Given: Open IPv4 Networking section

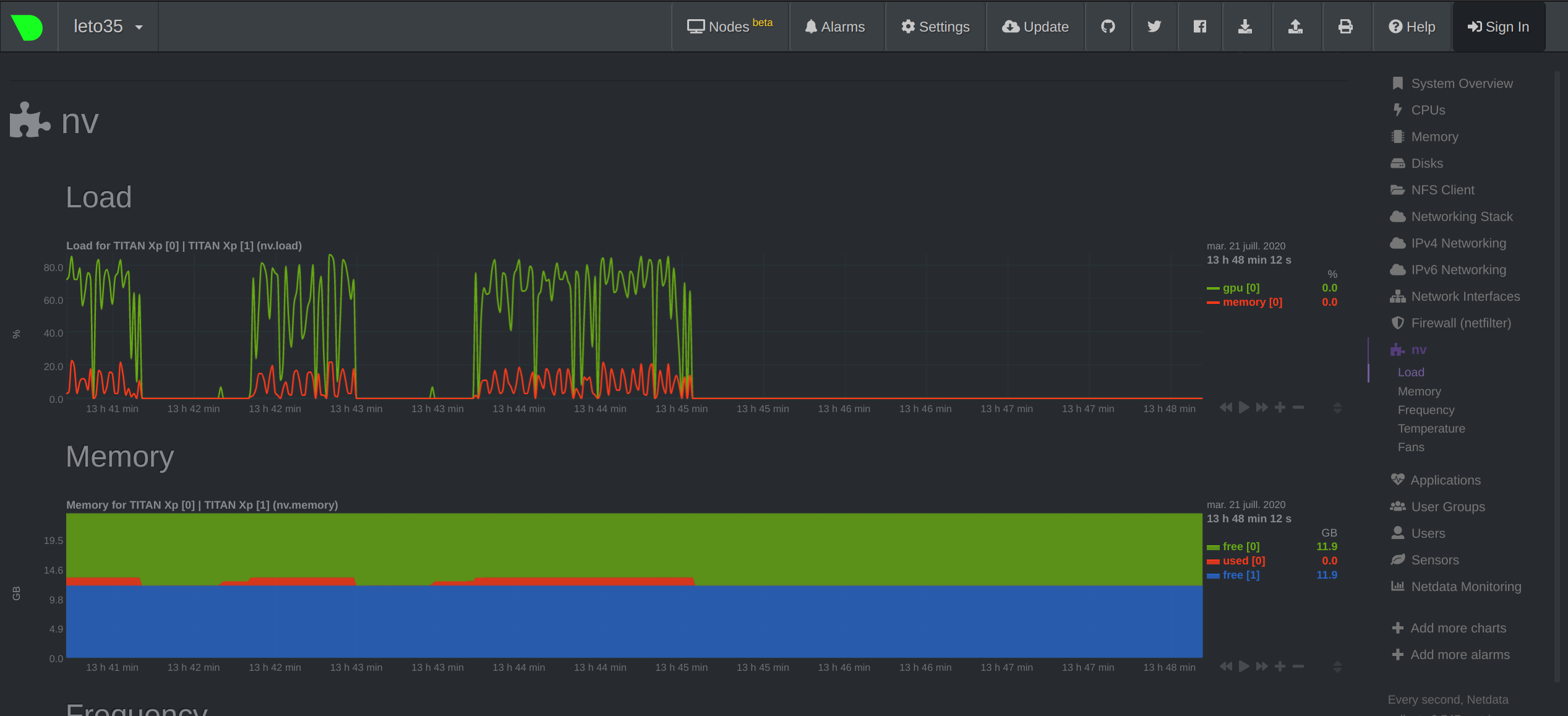Looking at the screenshot, I should (1448, 243).
